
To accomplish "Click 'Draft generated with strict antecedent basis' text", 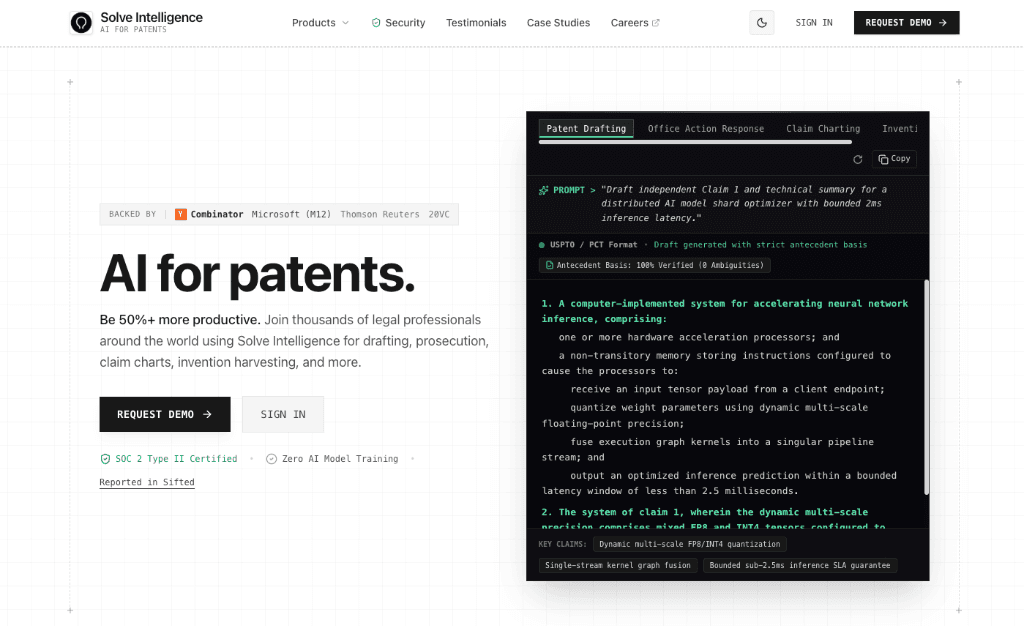I will pyautogui.click(x=760, y=245).
